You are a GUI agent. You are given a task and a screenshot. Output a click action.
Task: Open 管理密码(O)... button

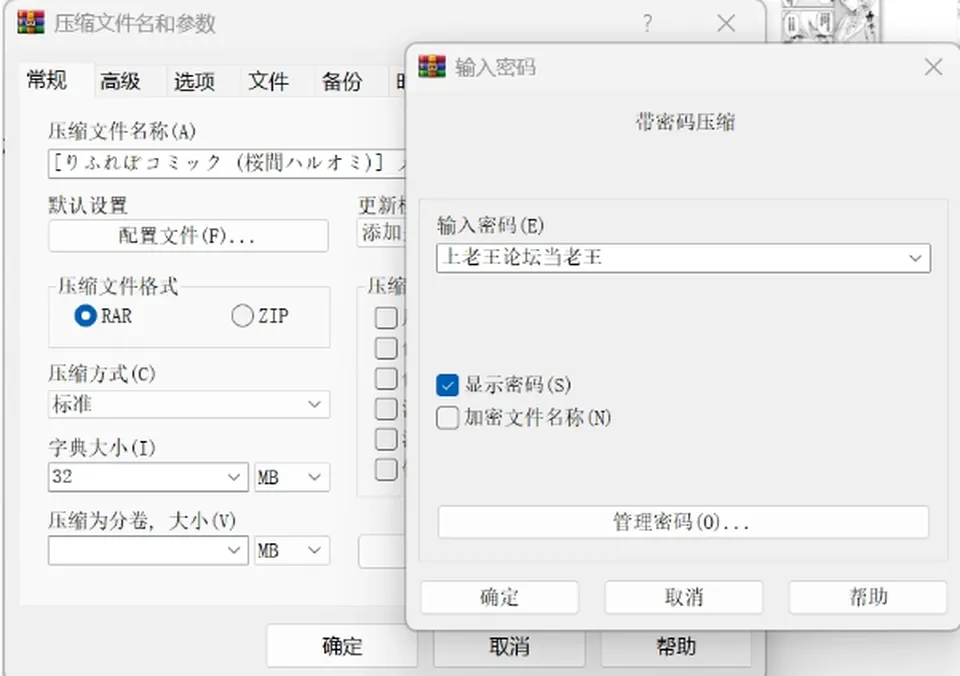pos(683,522)
